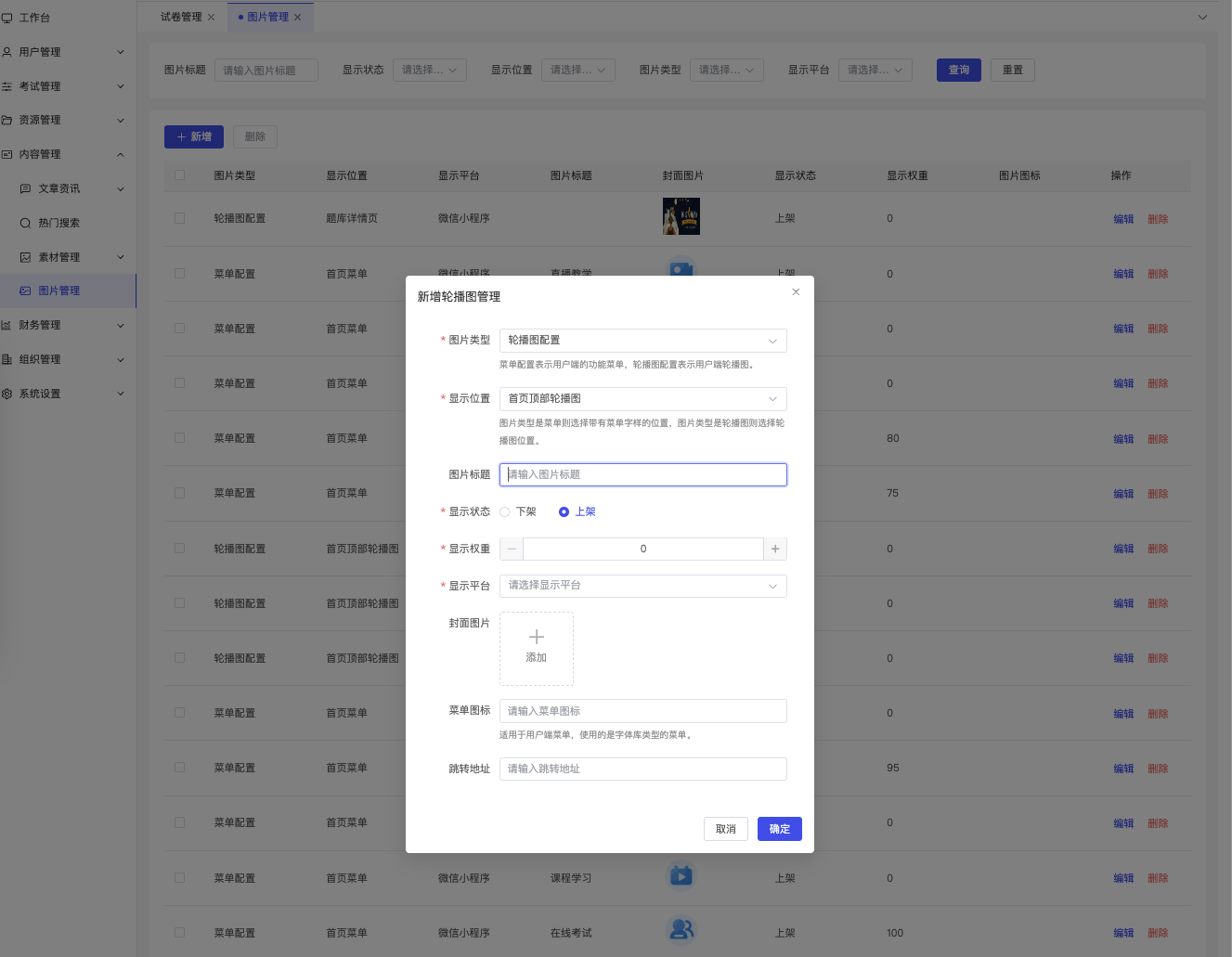Switch to the 试卷管理 tab

coord(181,18)
